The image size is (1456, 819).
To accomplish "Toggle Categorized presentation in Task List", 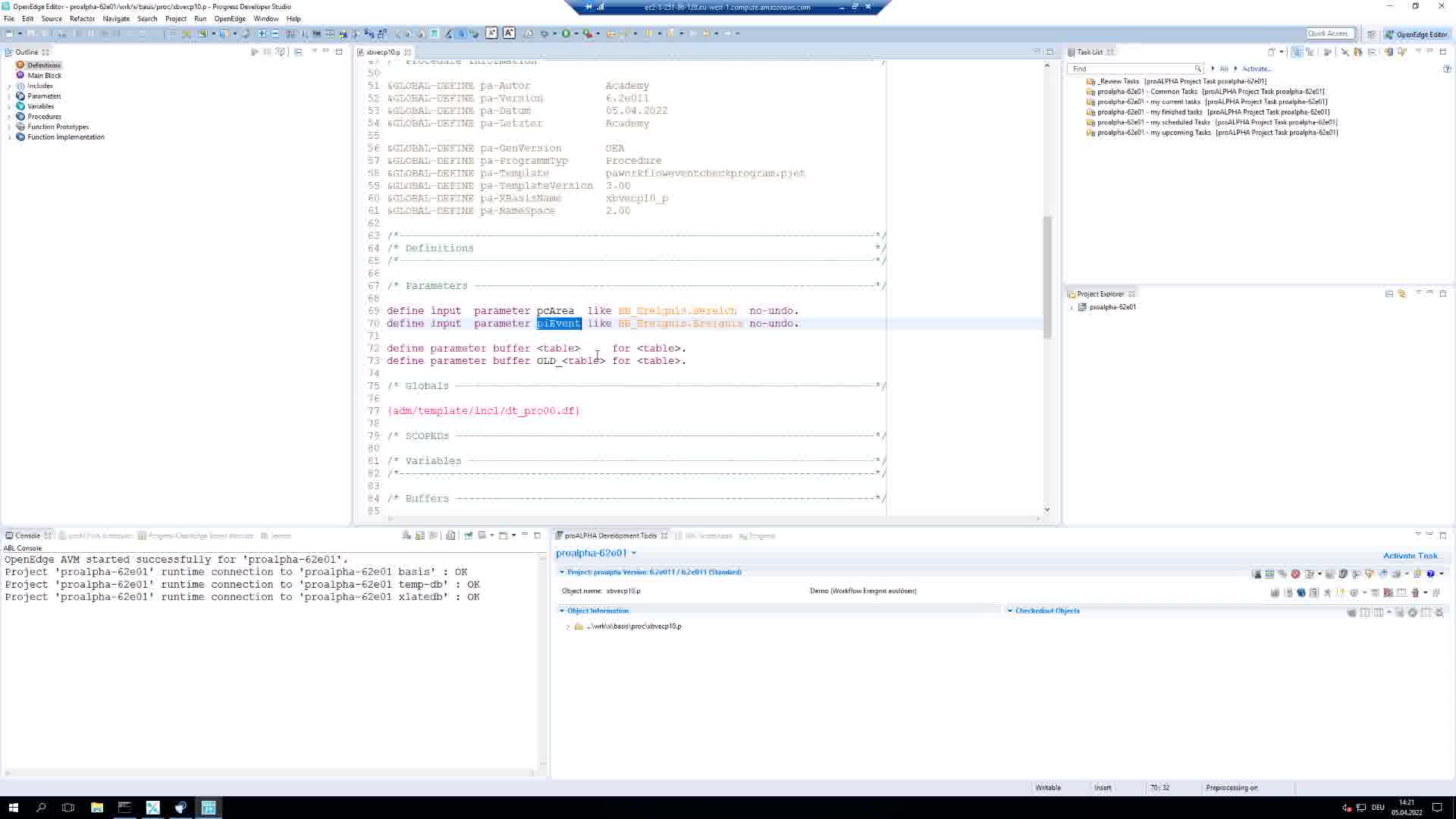I will tap(1297, 52).
